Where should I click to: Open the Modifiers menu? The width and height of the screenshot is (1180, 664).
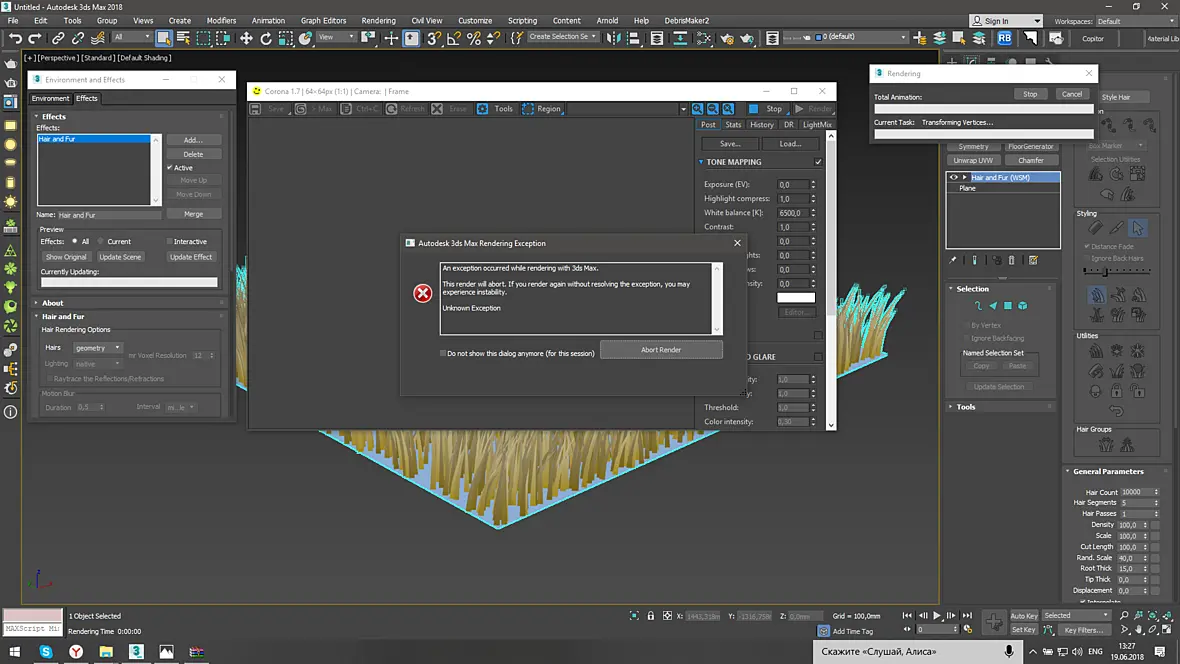tap(221, 20)
